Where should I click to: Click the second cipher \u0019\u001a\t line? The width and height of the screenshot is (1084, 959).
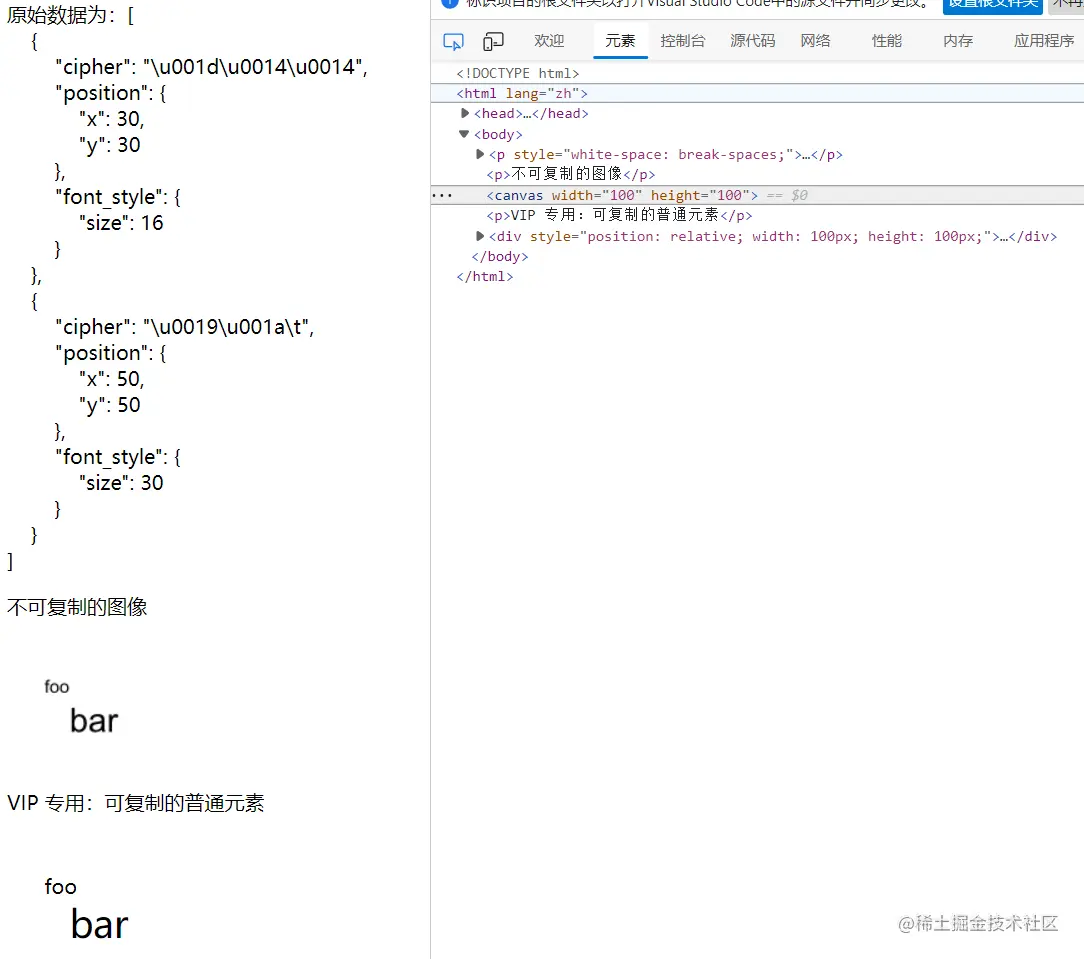pyautogui.click(x=185, y=327)
